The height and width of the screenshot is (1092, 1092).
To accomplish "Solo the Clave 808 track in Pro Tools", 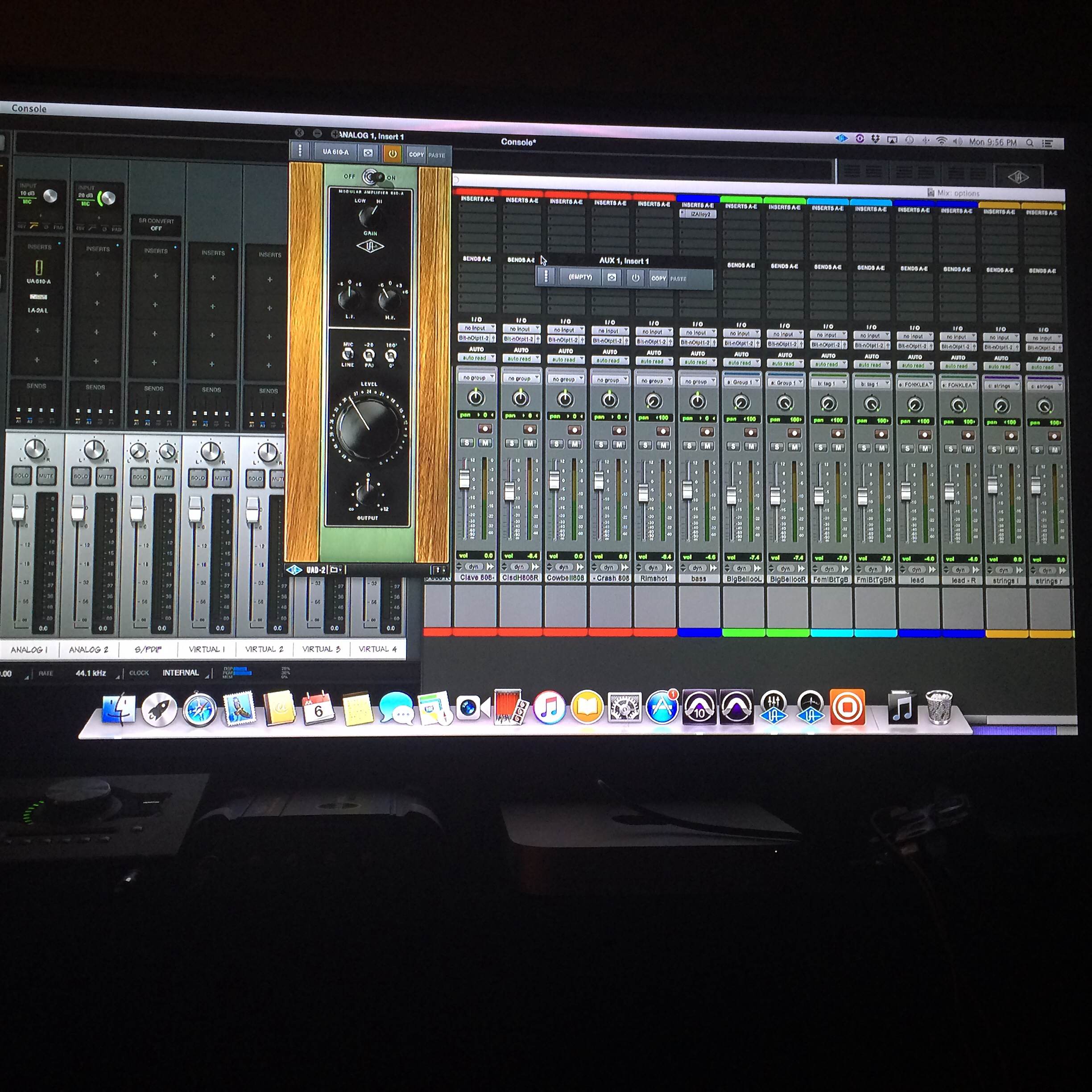I will [x=467, y=443].
